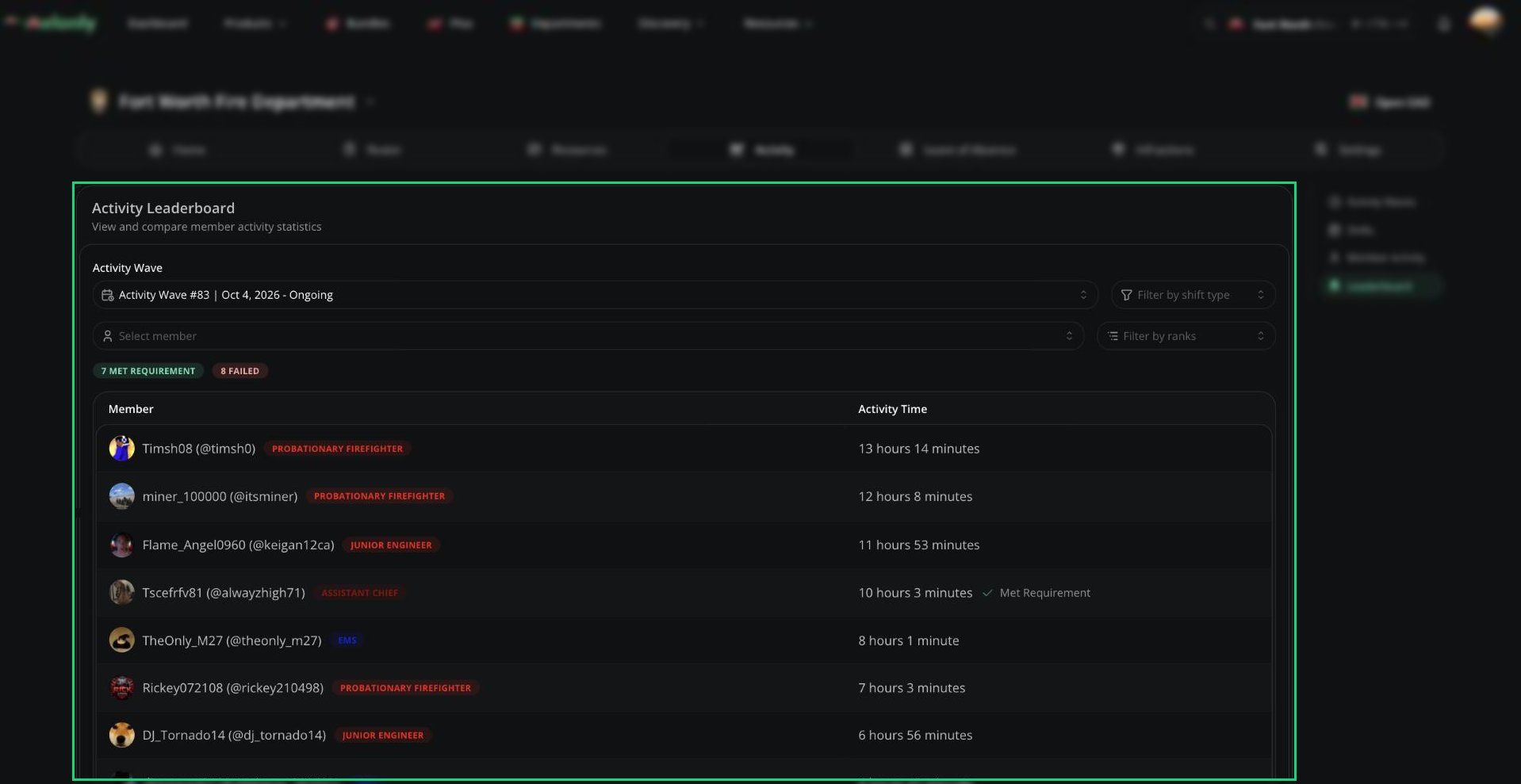The width and height of the screenshot is (1521, 784).
Task: Click the Activity Time column header
Action: [892, 409]
